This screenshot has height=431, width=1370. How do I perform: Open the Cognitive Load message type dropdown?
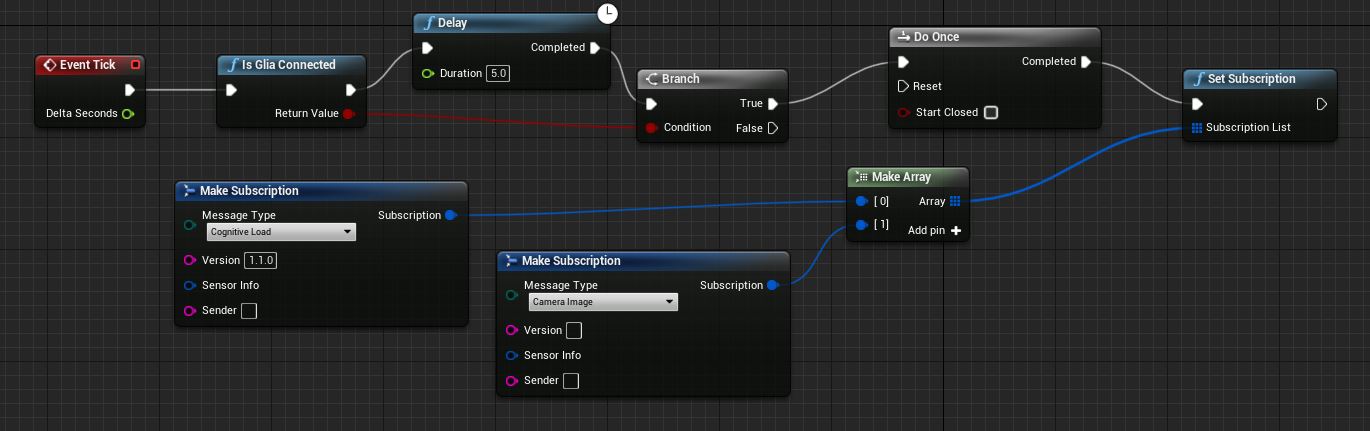[281, 232]
